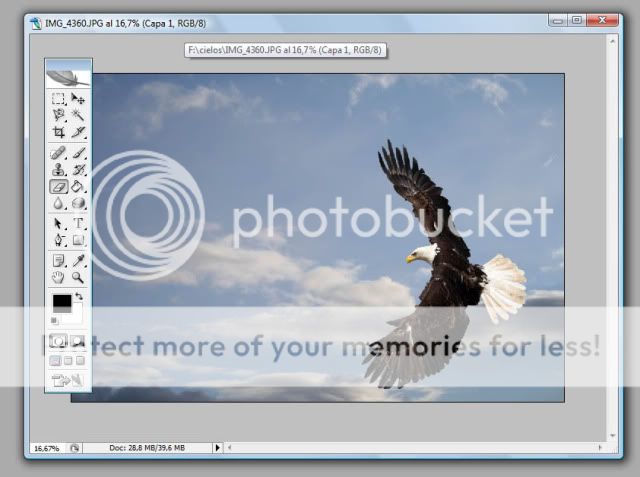
Task: Switch to Full Screen with menu bar
Action: 68,361
